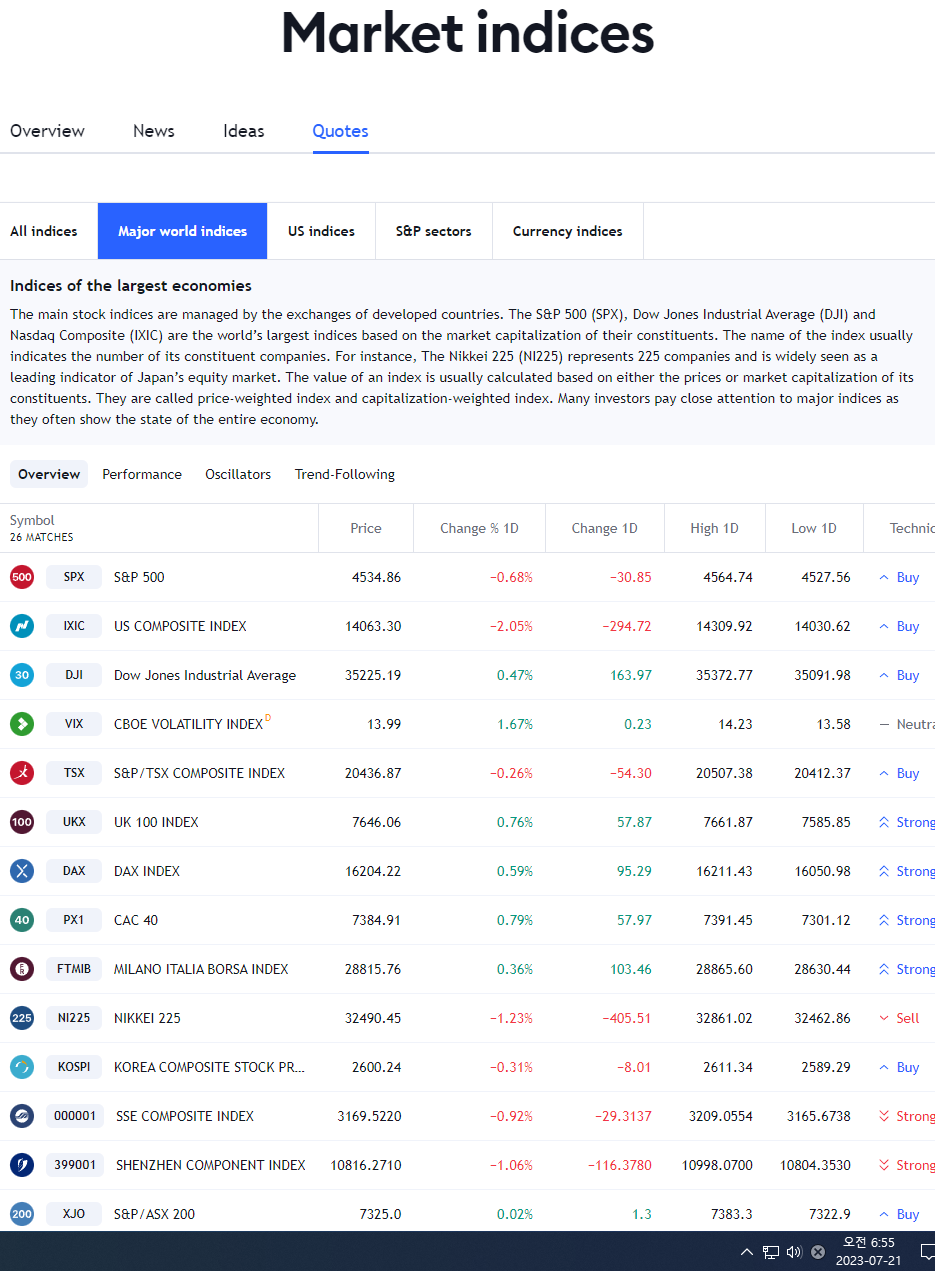This screenshot has height=1271, width=935.
Task: Click NIKKEI 225 Sell rating
Action: [x=899, y=1018]
